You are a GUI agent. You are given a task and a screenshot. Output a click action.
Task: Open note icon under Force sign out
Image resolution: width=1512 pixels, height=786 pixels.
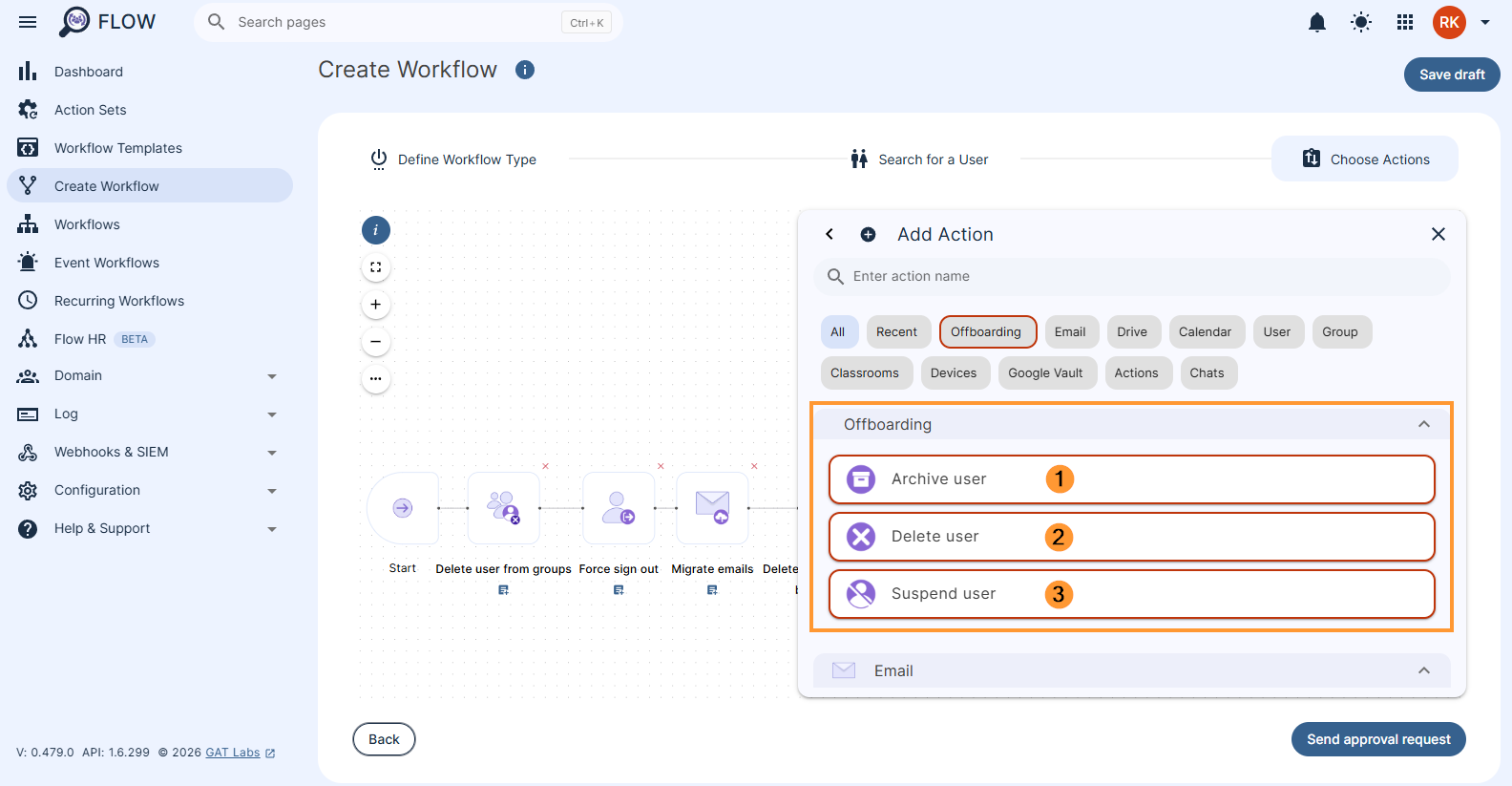pos(619,590)
